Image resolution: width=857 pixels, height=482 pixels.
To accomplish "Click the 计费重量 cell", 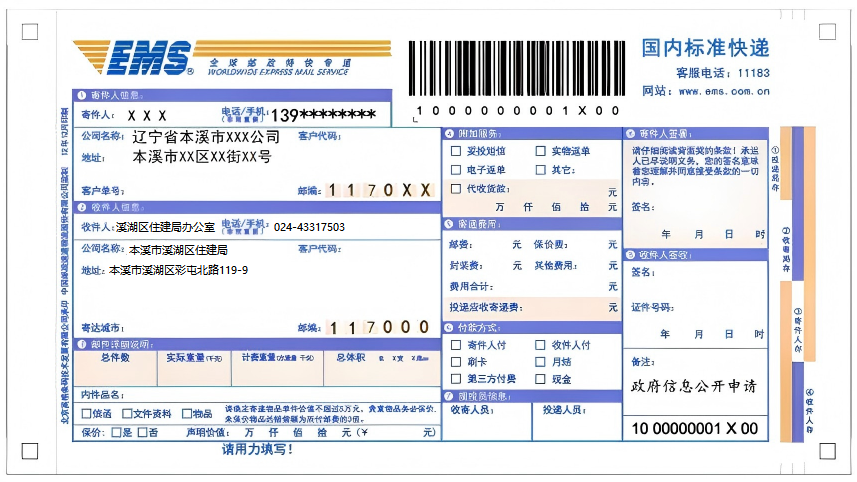I will click(278, 368).
